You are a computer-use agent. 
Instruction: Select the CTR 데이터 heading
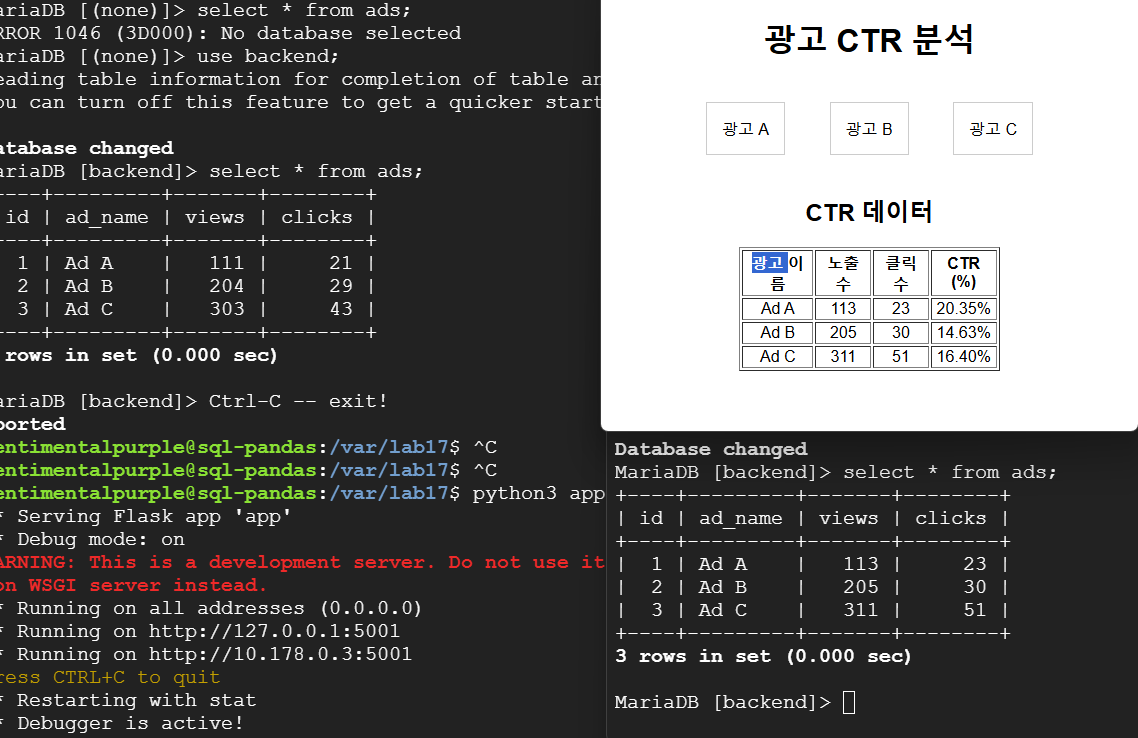point(869,212)
